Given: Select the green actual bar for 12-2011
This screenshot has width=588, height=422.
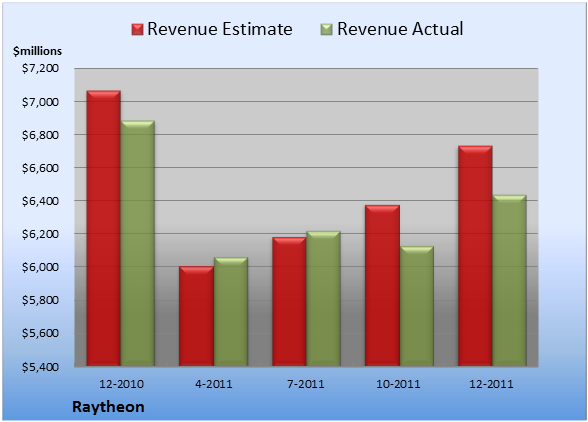Looking at the screenshot, I should point(509,281).
